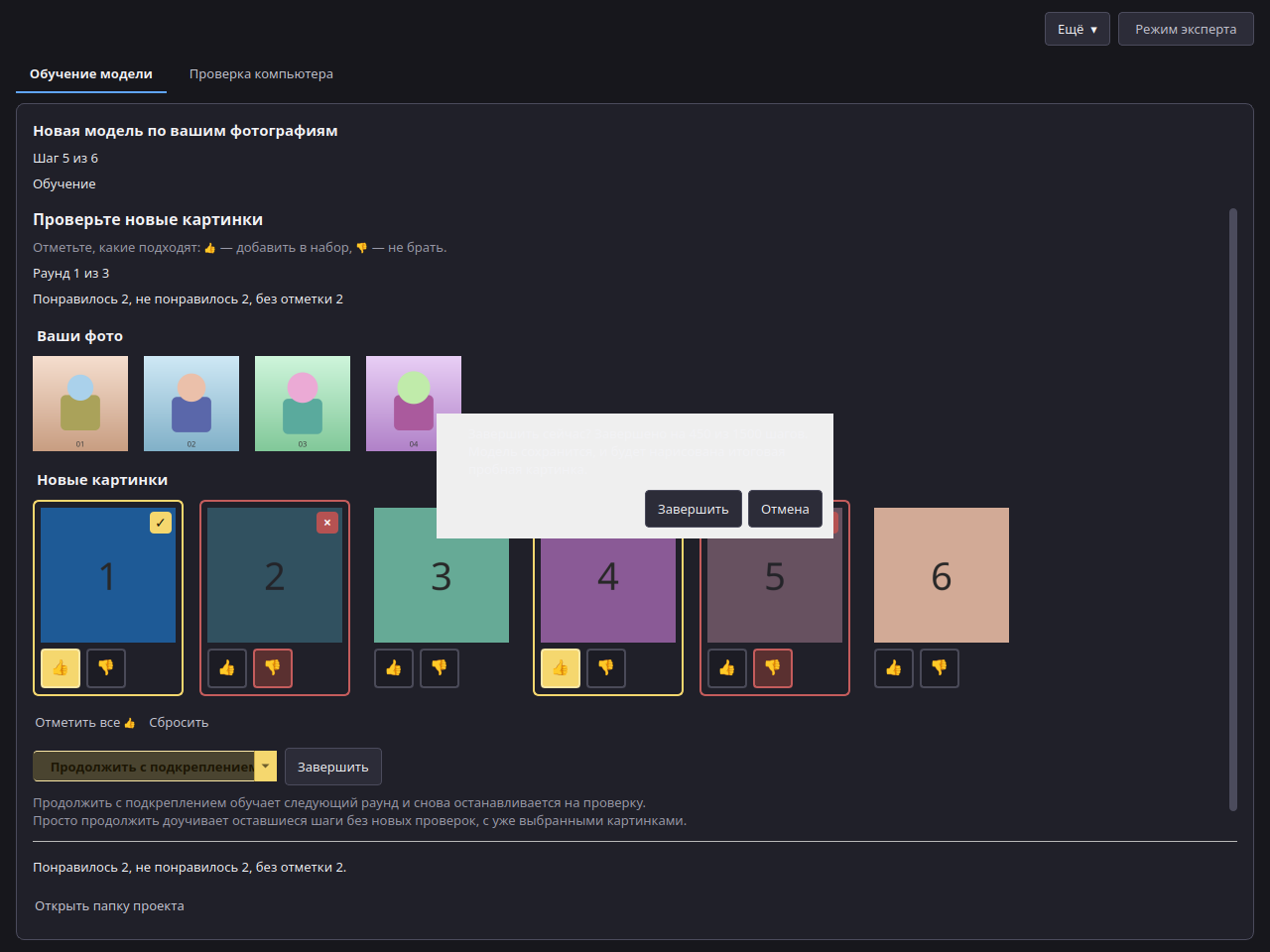The height and width of the screenshot is (952, 1270).
Task: Give picture 3 a thumbs down
Action: (440, 668)
